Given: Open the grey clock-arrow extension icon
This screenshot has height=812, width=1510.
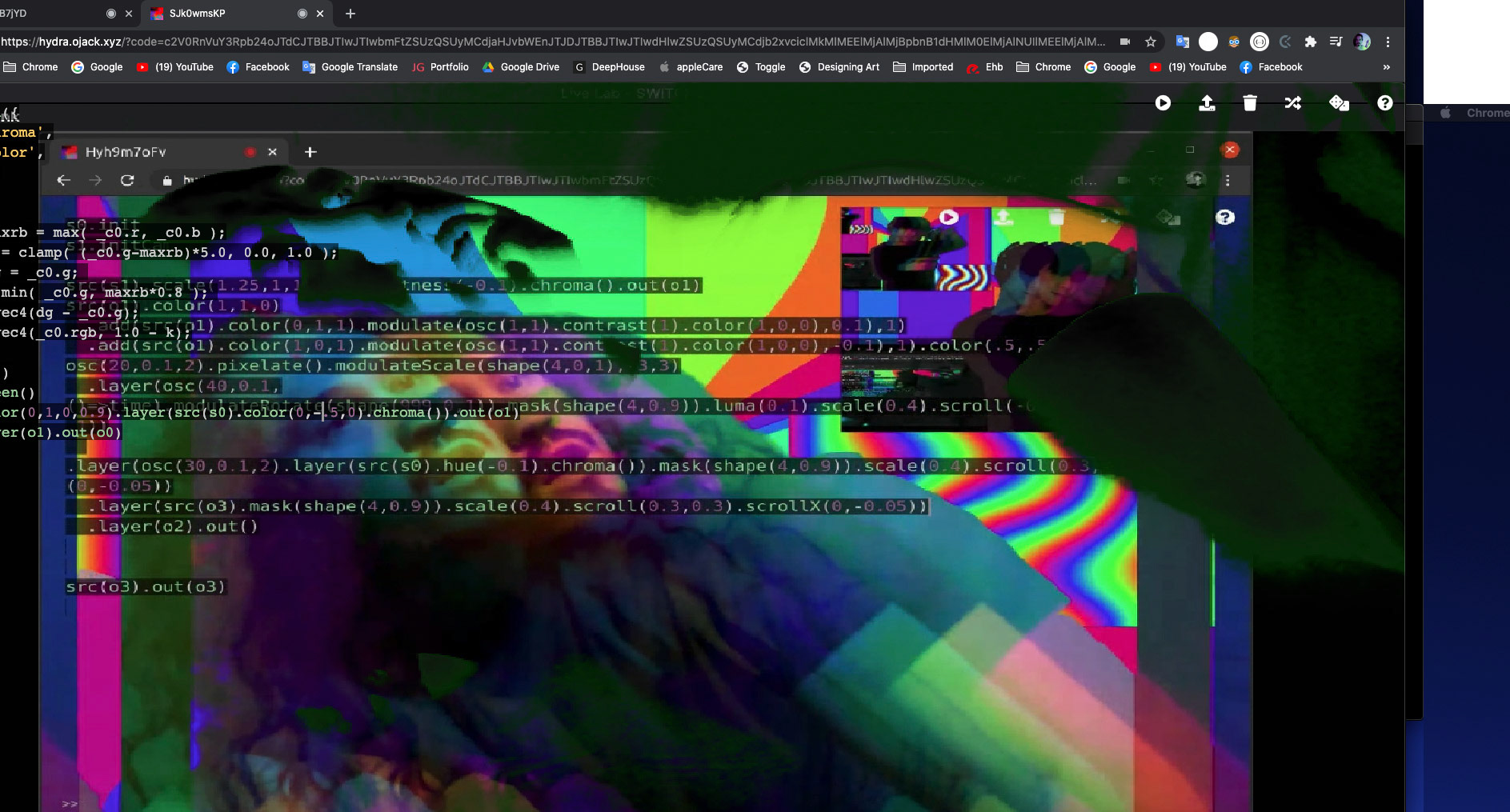Looking at the screenshot, I should point(1285,42).
